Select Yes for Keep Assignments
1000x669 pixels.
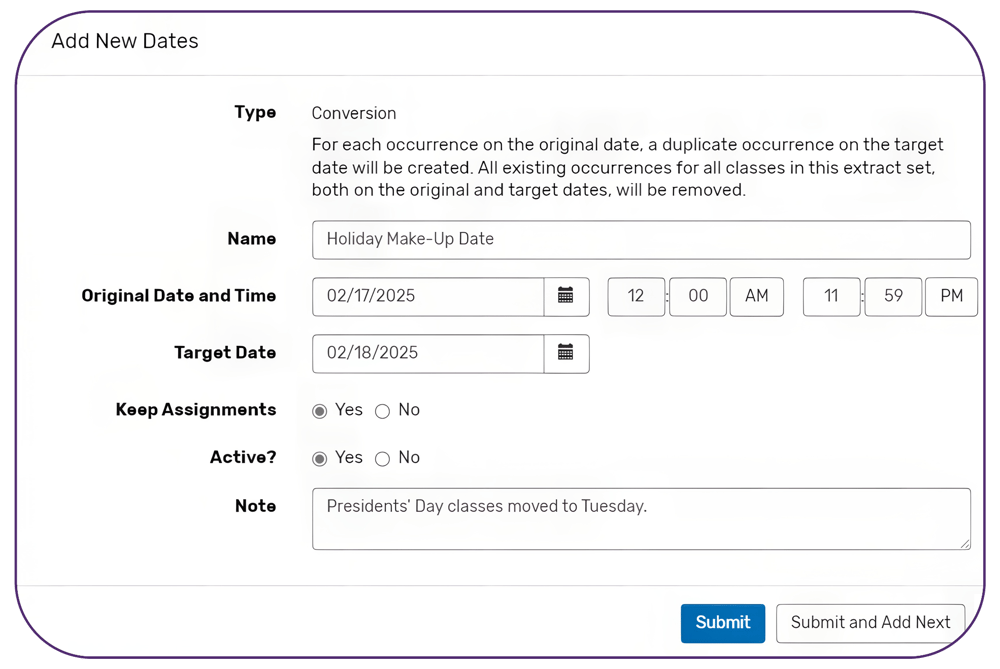(x=320, y=411)
